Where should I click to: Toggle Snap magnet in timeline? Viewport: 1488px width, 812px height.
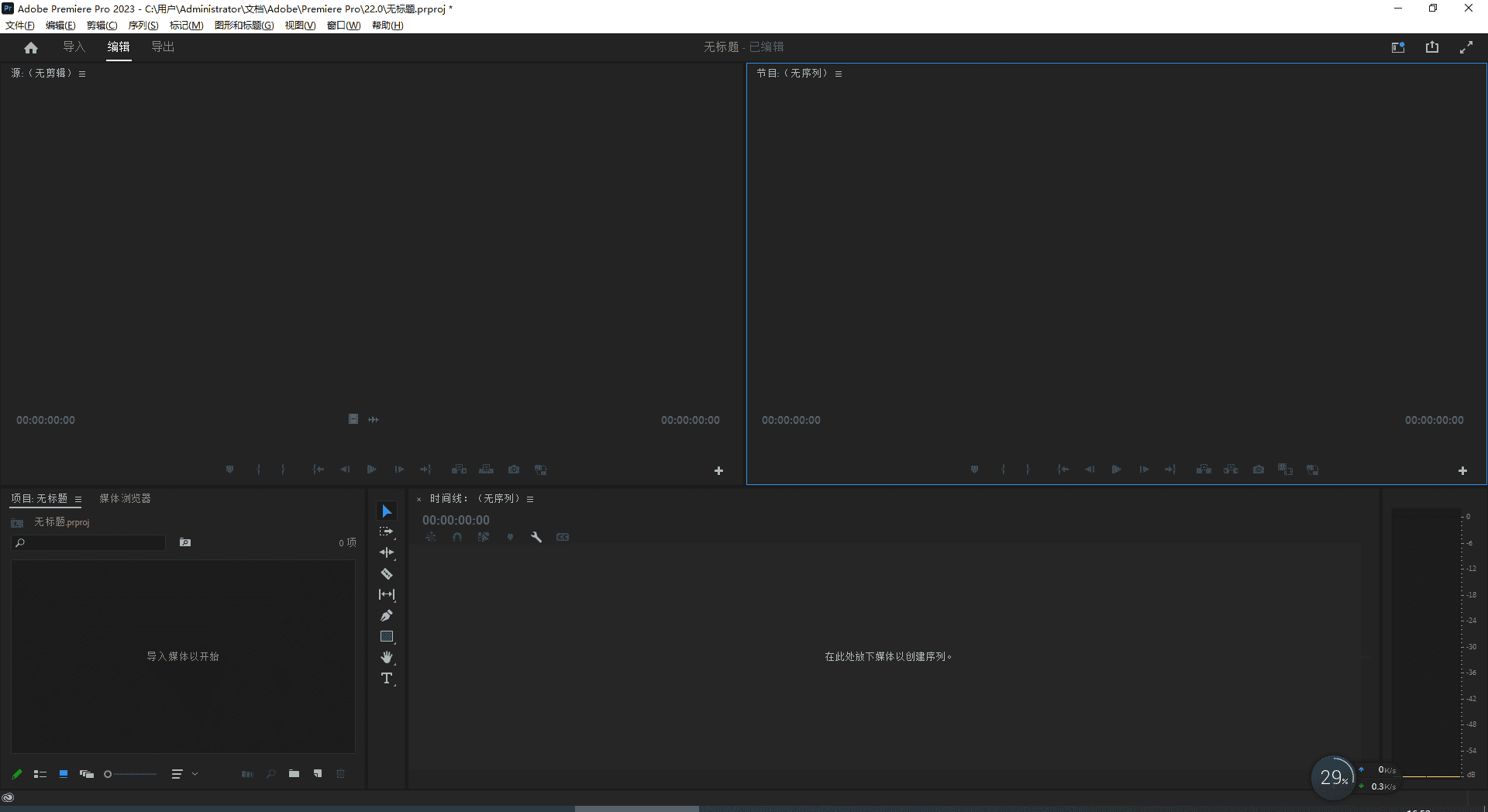click(x=457, y=537)
